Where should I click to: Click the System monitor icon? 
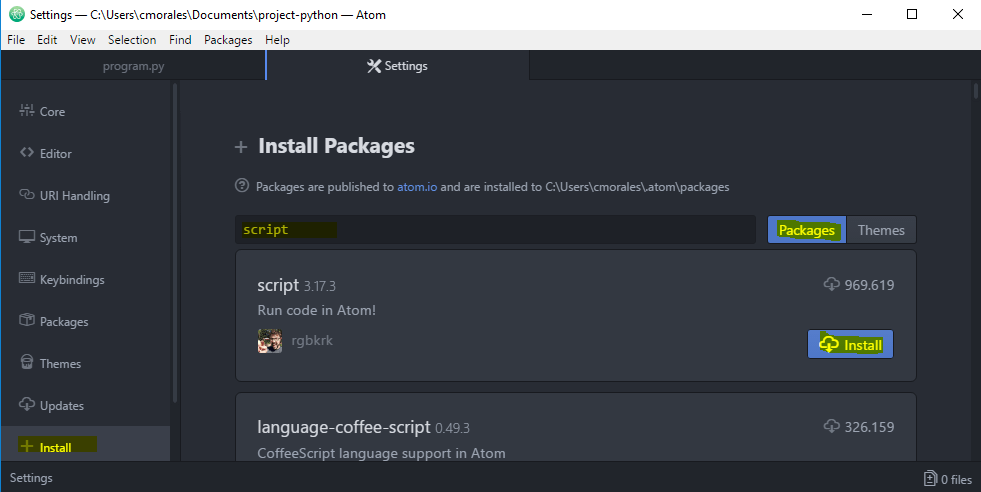(x=27, y=237)
